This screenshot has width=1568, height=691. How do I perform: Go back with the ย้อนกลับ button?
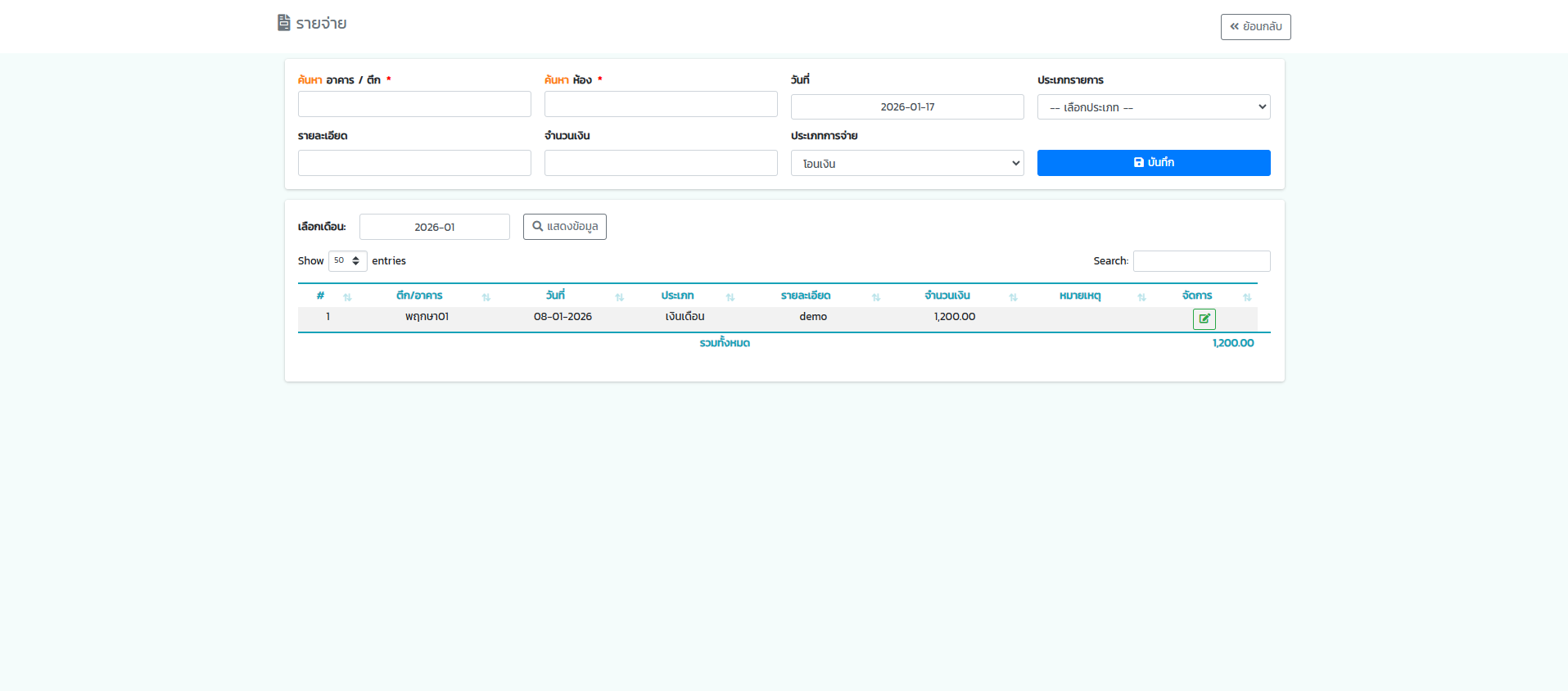click(x=1255, y=27)
